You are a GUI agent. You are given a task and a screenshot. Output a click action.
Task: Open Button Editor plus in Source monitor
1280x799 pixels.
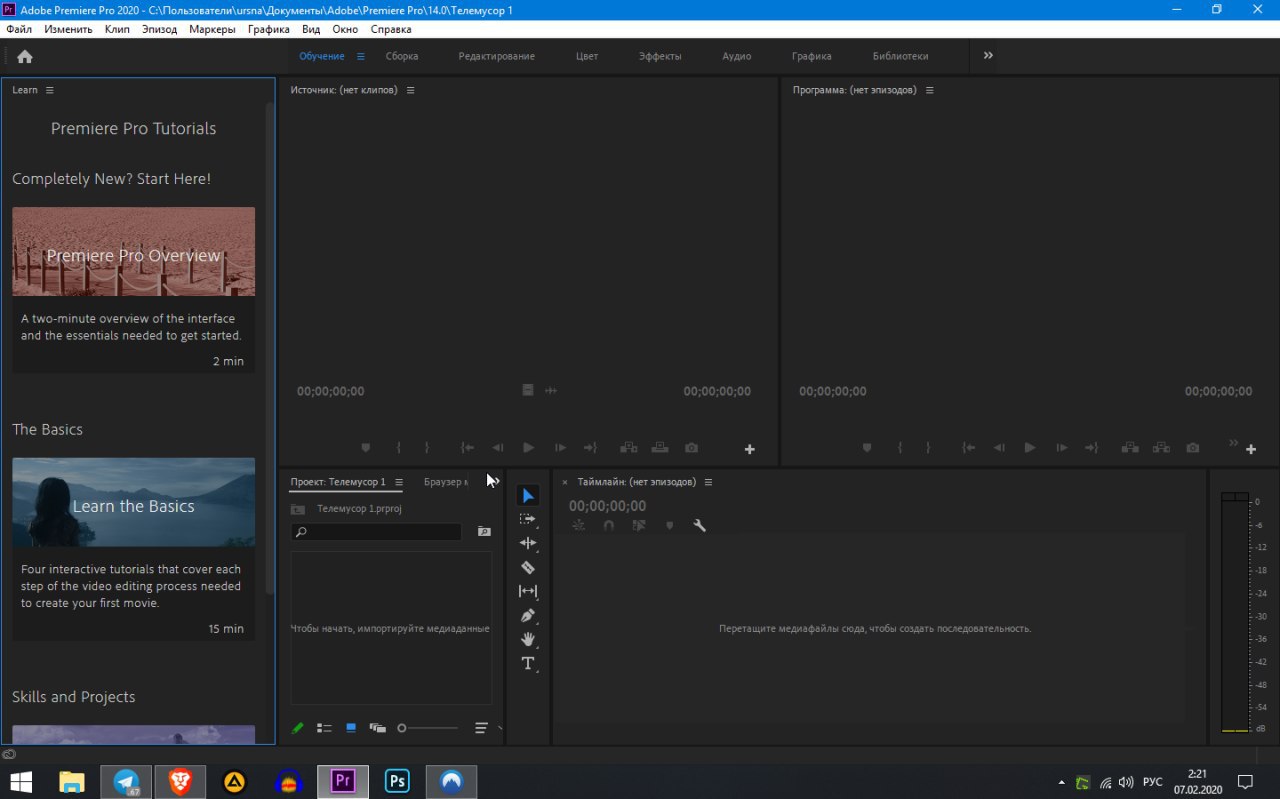(x=750, y=450)
